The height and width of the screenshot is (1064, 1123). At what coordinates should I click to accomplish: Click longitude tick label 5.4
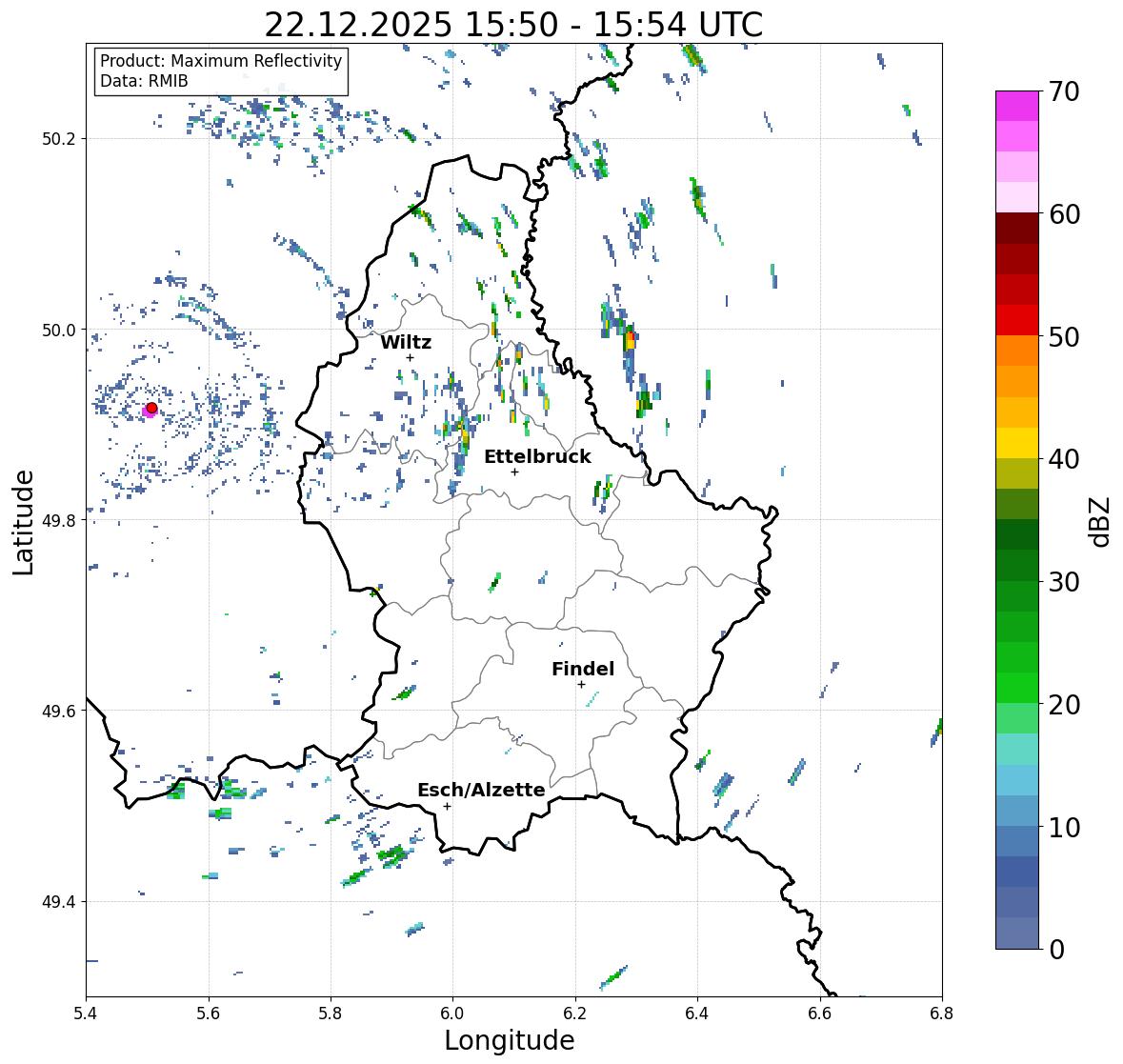86,1014
